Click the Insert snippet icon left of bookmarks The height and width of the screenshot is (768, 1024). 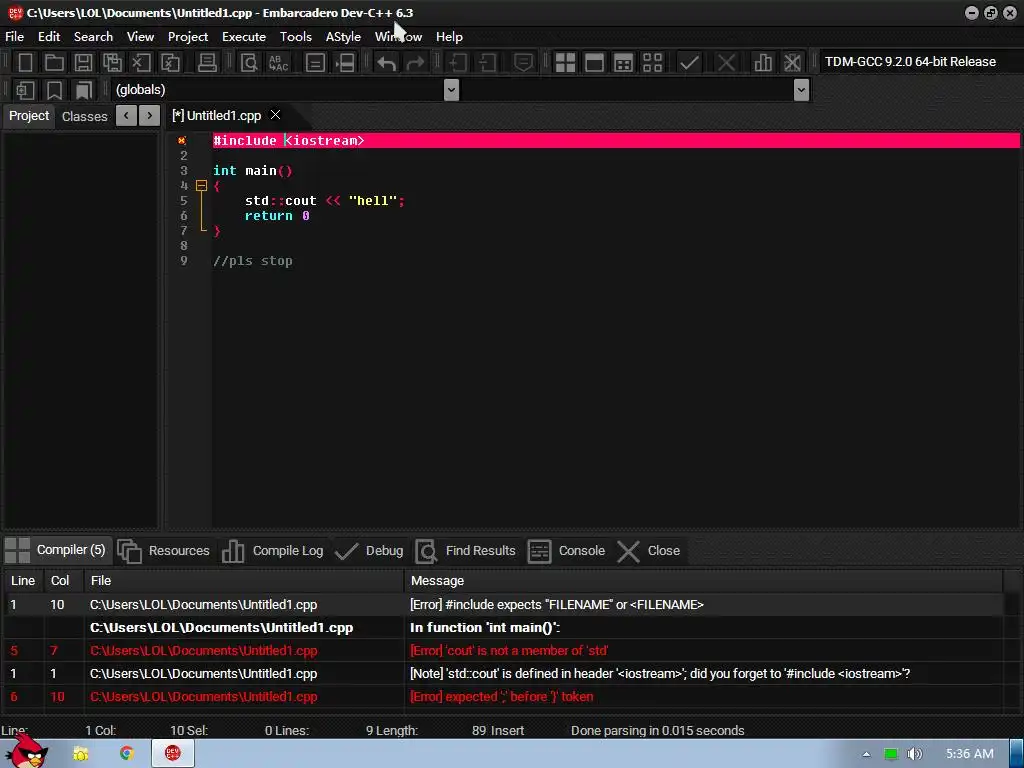25,90
